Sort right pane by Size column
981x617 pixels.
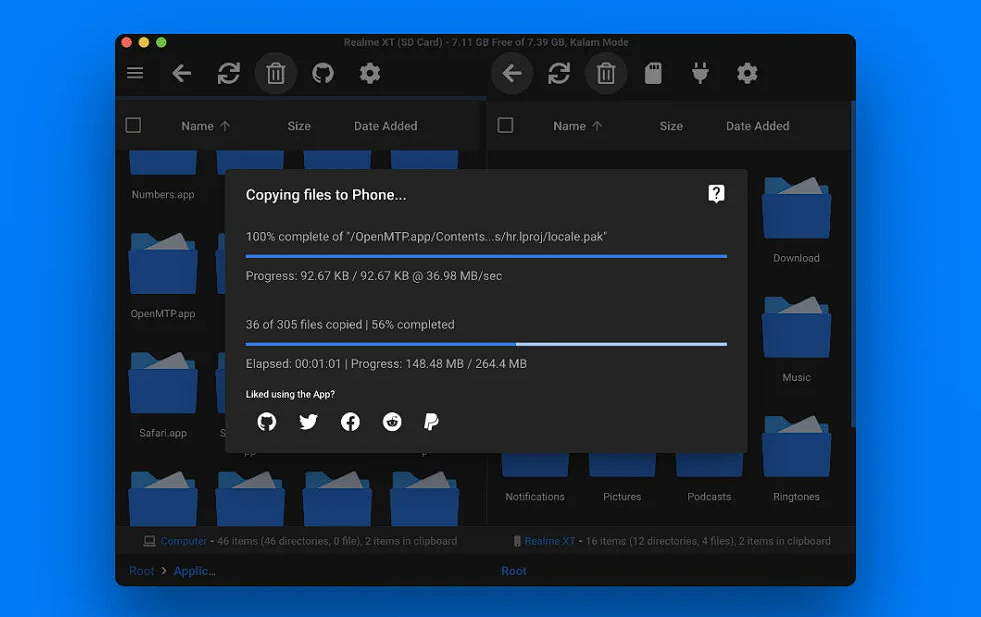pyautogui.click(x=671, y=126)
